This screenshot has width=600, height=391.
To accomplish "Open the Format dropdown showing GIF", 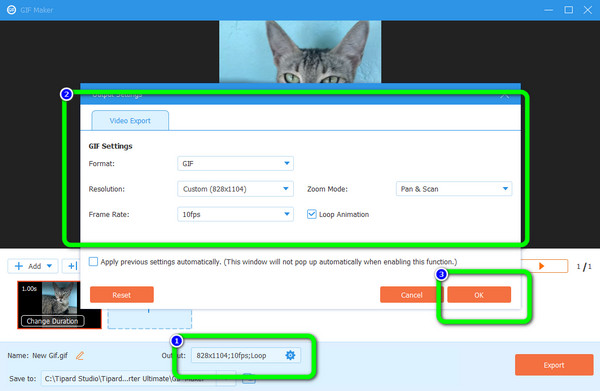I will point(235,163).
